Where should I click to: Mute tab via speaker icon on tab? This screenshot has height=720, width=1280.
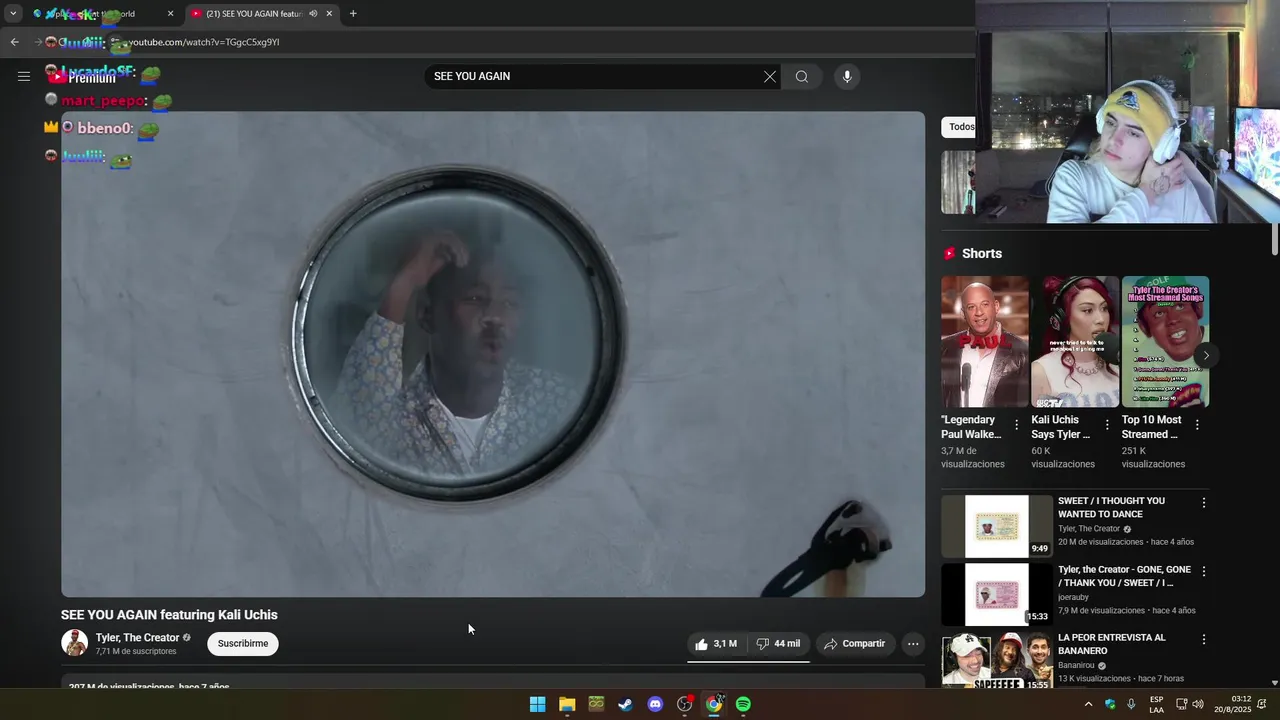point(313,14)
